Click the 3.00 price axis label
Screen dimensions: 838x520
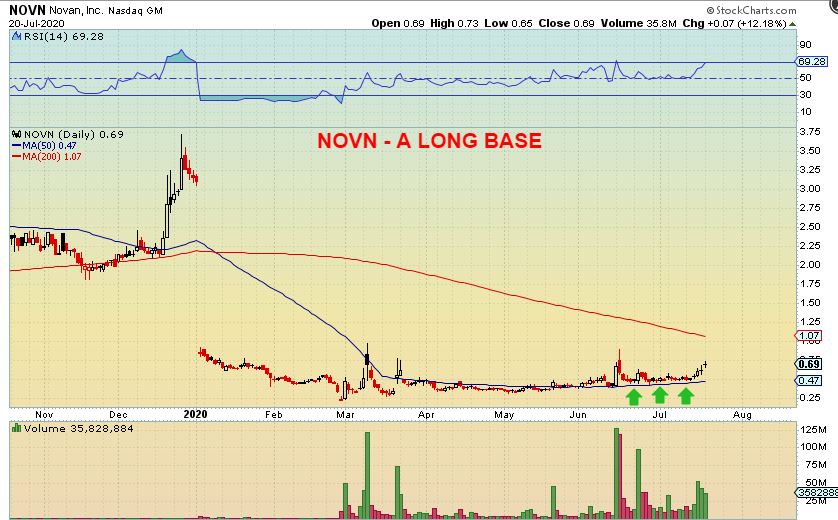(x=810, y=189)
